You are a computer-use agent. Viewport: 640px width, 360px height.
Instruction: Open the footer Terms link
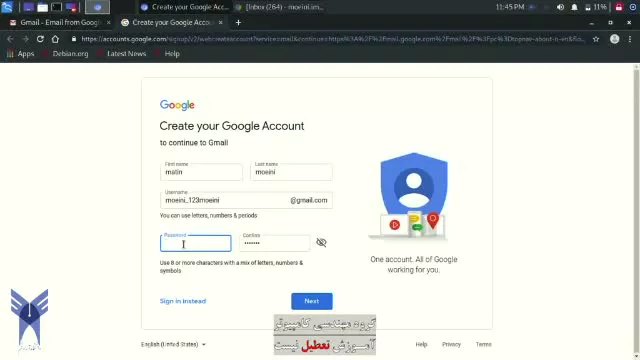point(483,344)
